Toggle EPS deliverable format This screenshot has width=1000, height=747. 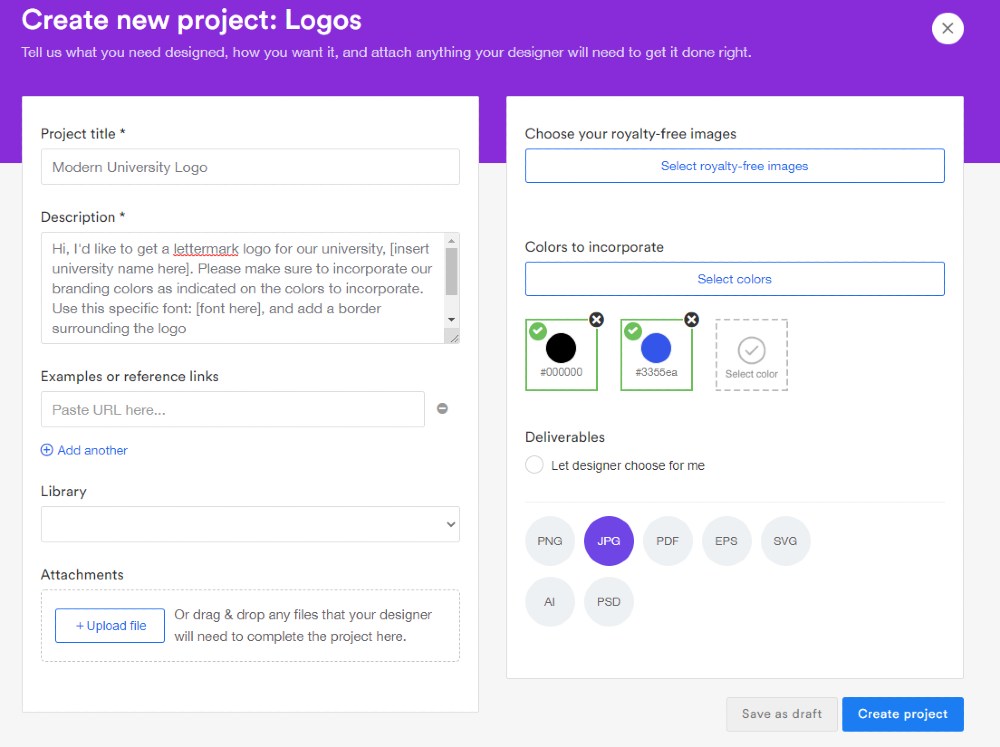(726, 541)
